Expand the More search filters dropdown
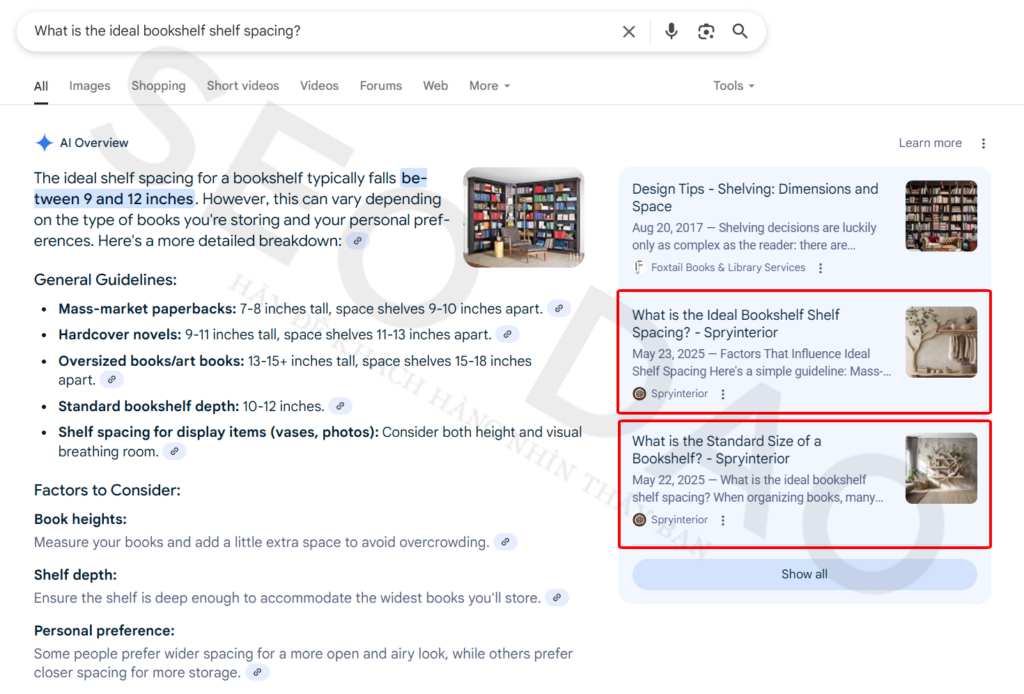This screenshot has width=1024, height=694. pos(489,86)
